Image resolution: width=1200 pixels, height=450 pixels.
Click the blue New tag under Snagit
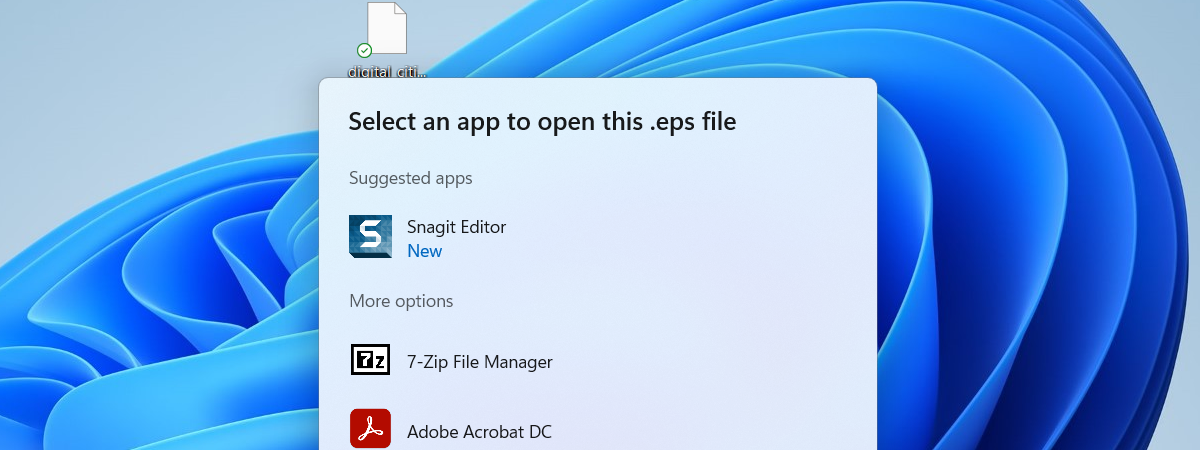tap(424, 251)
